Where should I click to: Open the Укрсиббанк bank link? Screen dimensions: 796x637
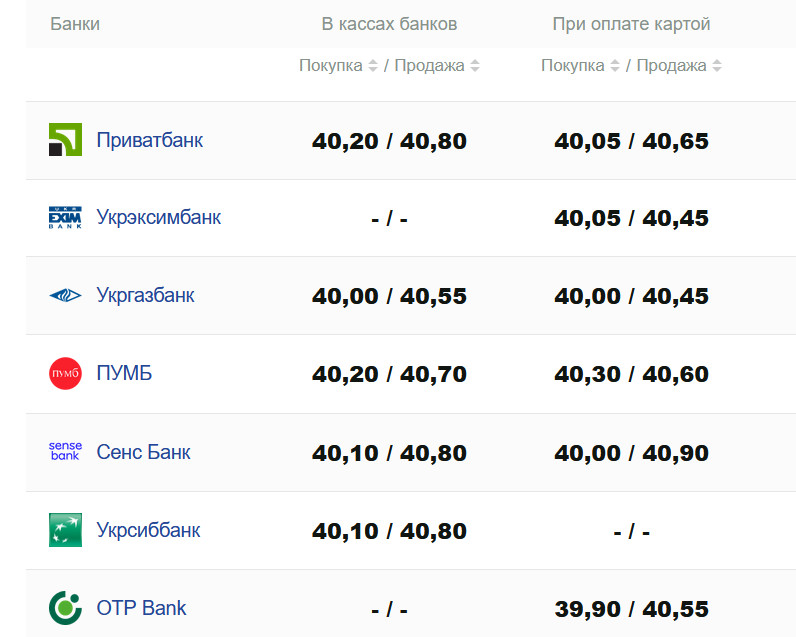pos(149,530)
